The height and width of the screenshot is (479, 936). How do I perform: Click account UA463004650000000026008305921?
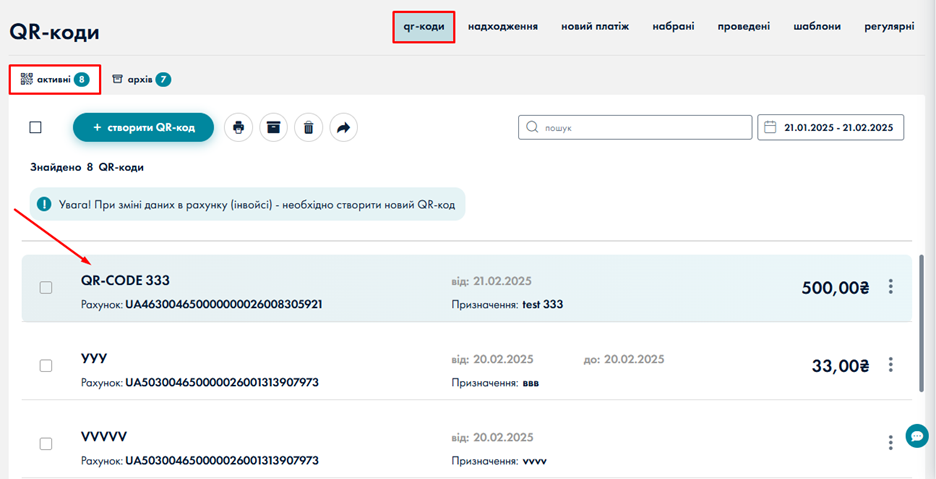(224, 304)
